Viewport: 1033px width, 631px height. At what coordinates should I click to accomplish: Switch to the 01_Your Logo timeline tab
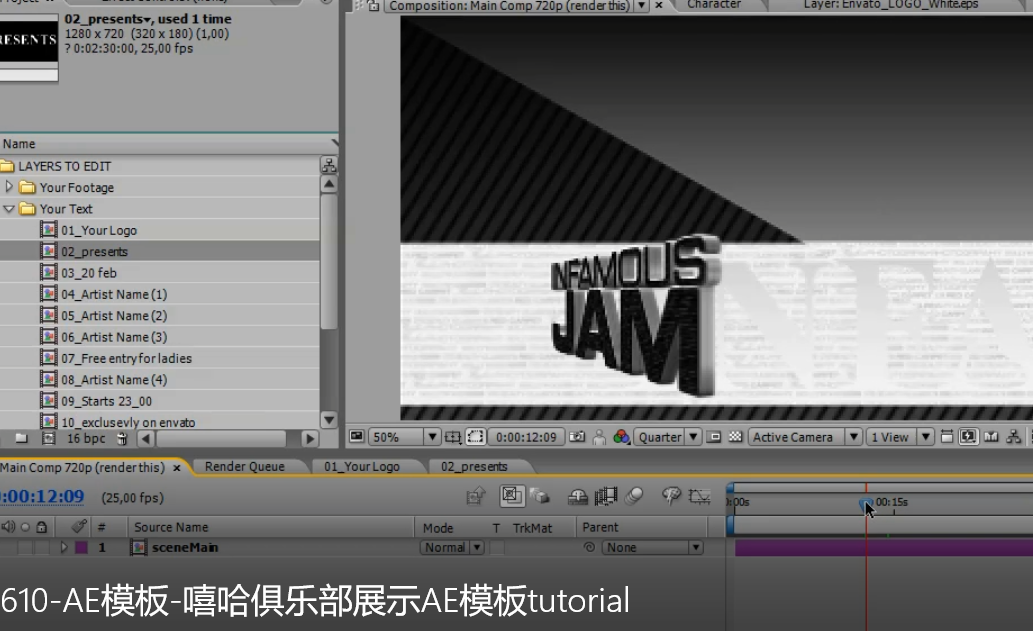click(x=362, y=466)
